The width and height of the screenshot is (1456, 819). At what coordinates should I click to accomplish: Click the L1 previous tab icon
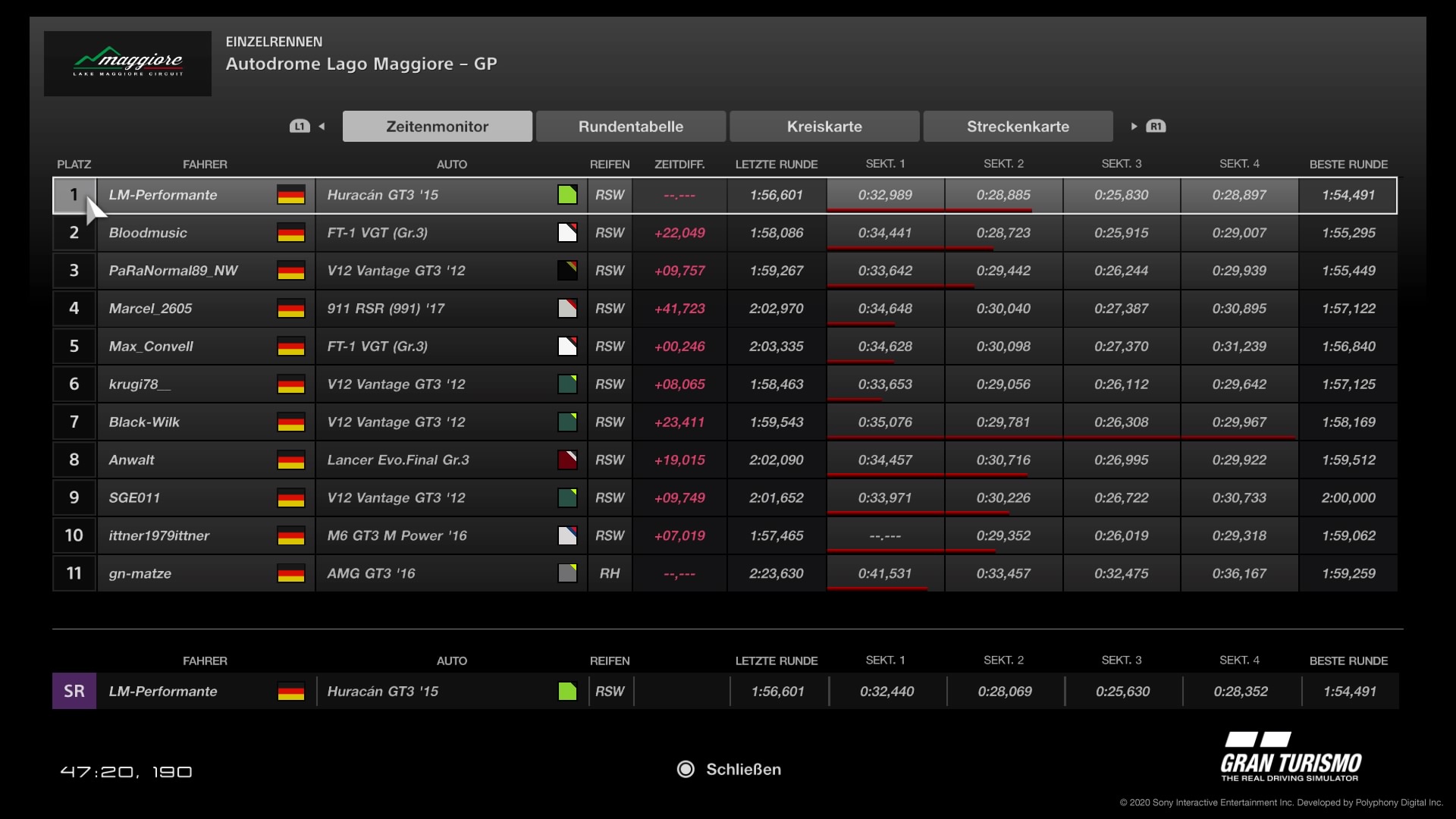[x=300, y=127]
